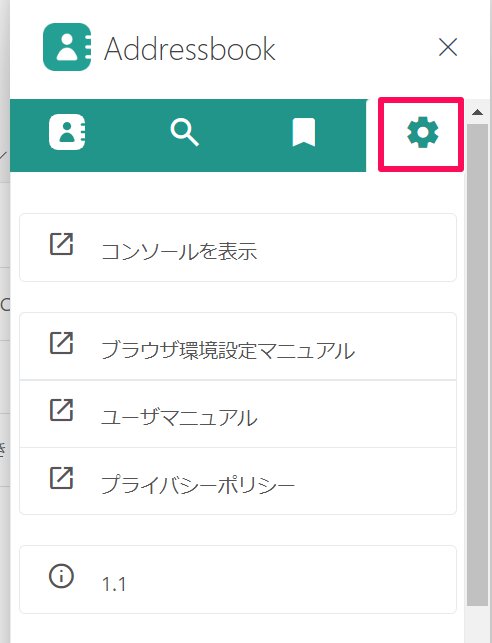Click external link icon beside ブラウザ環境設定マニュアル
Screen dimensions: 492x643
[x=62, y=343]
